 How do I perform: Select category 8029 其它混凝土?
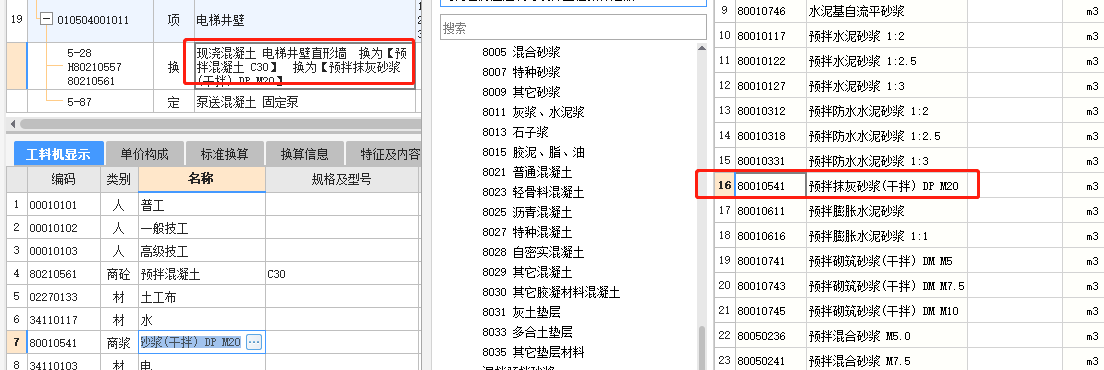(x=527, y=272)
